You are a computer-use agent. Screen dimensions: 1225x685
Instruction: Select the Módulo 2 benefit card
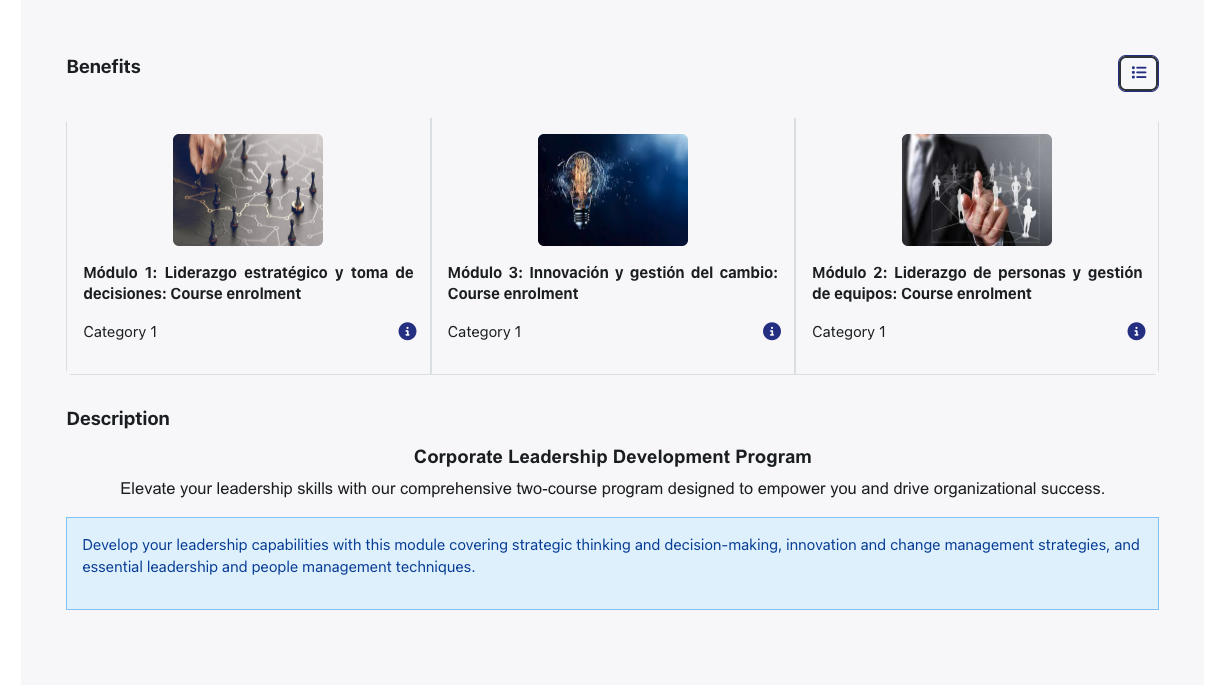click(x=977, y=246)
